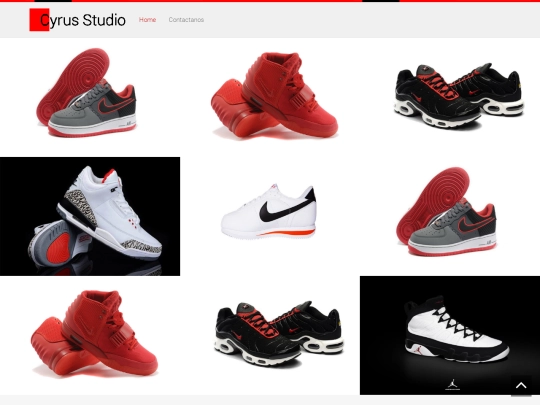View the black Nike TN pair in top row
Screen dimensions: 540x405
point(450,97)
